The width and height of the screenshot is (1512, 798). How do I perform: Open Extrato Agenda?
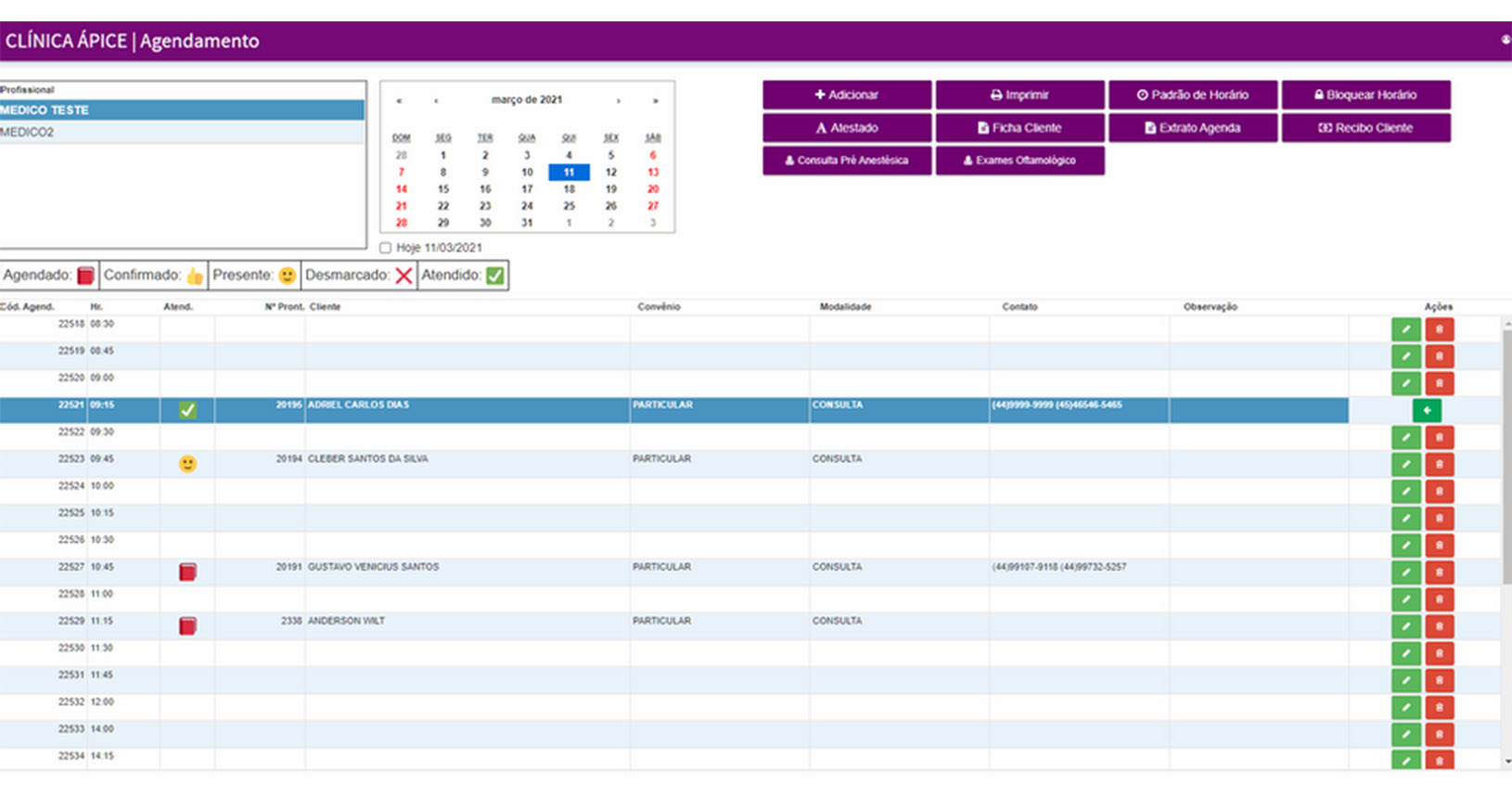[x=1193, y=128]
